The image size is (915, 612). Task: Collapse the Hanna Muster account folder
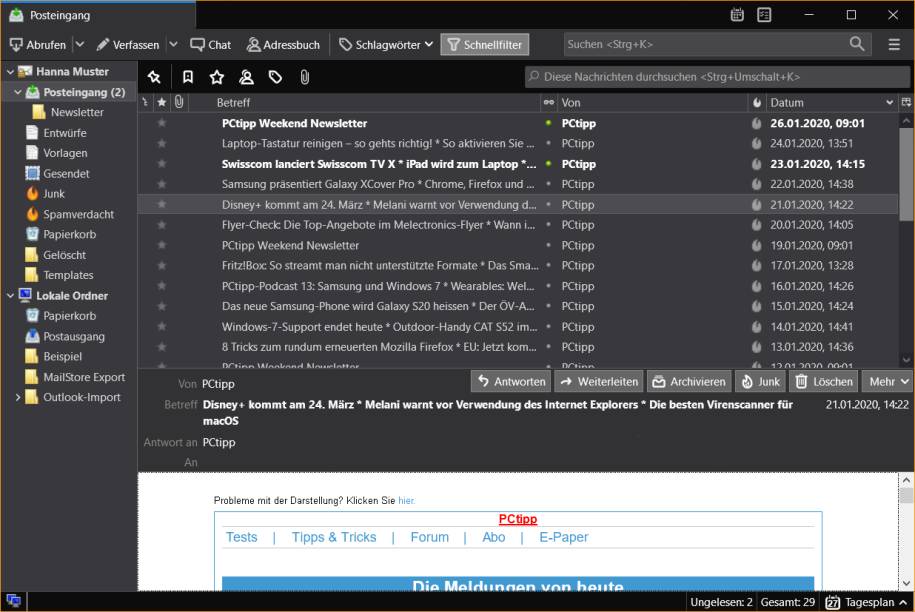coord(10,71)
